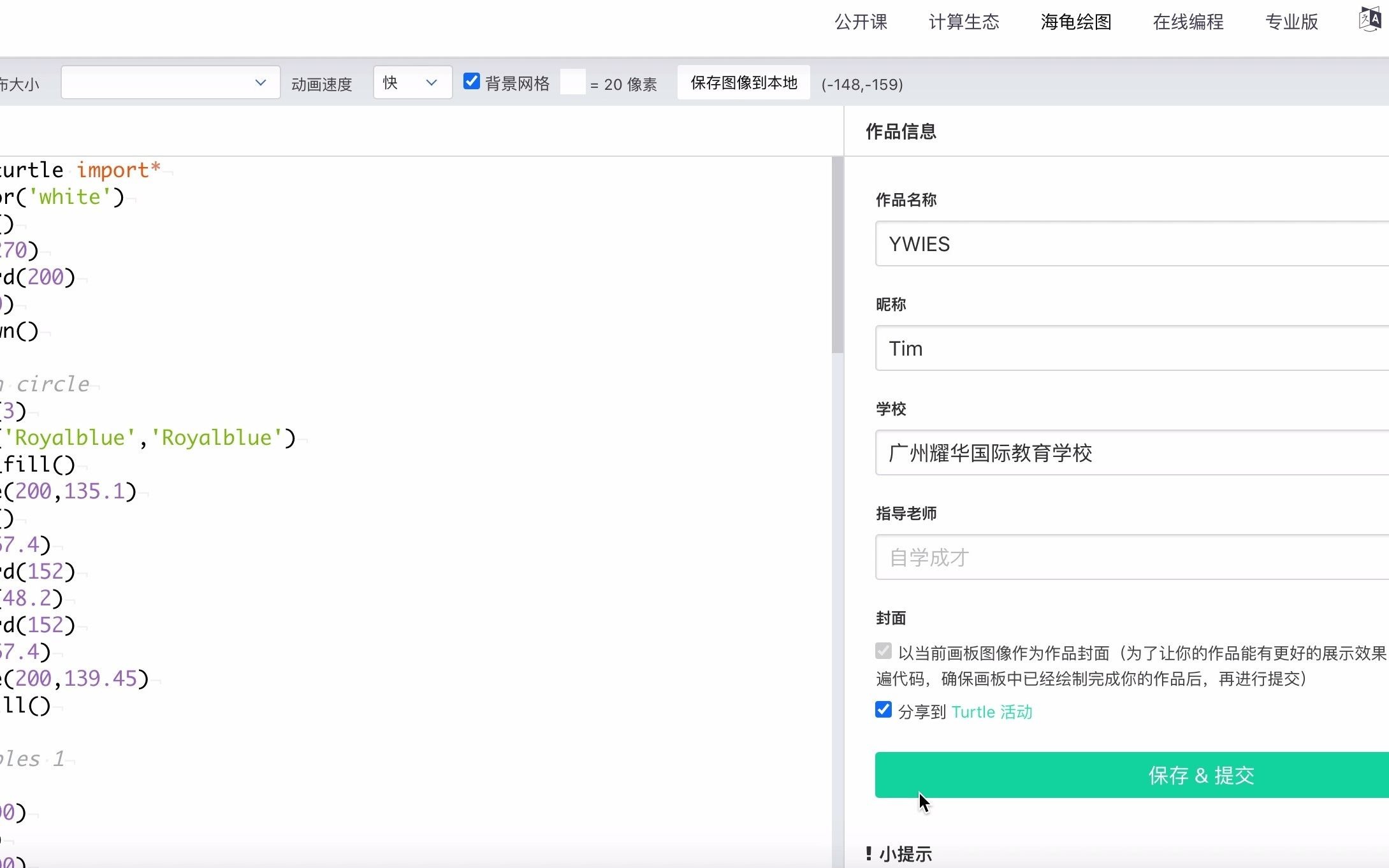Click the value 139.45 in code
Image resolution: width=1389 pixels, height=868 pixels.
(x=100, y=679)
